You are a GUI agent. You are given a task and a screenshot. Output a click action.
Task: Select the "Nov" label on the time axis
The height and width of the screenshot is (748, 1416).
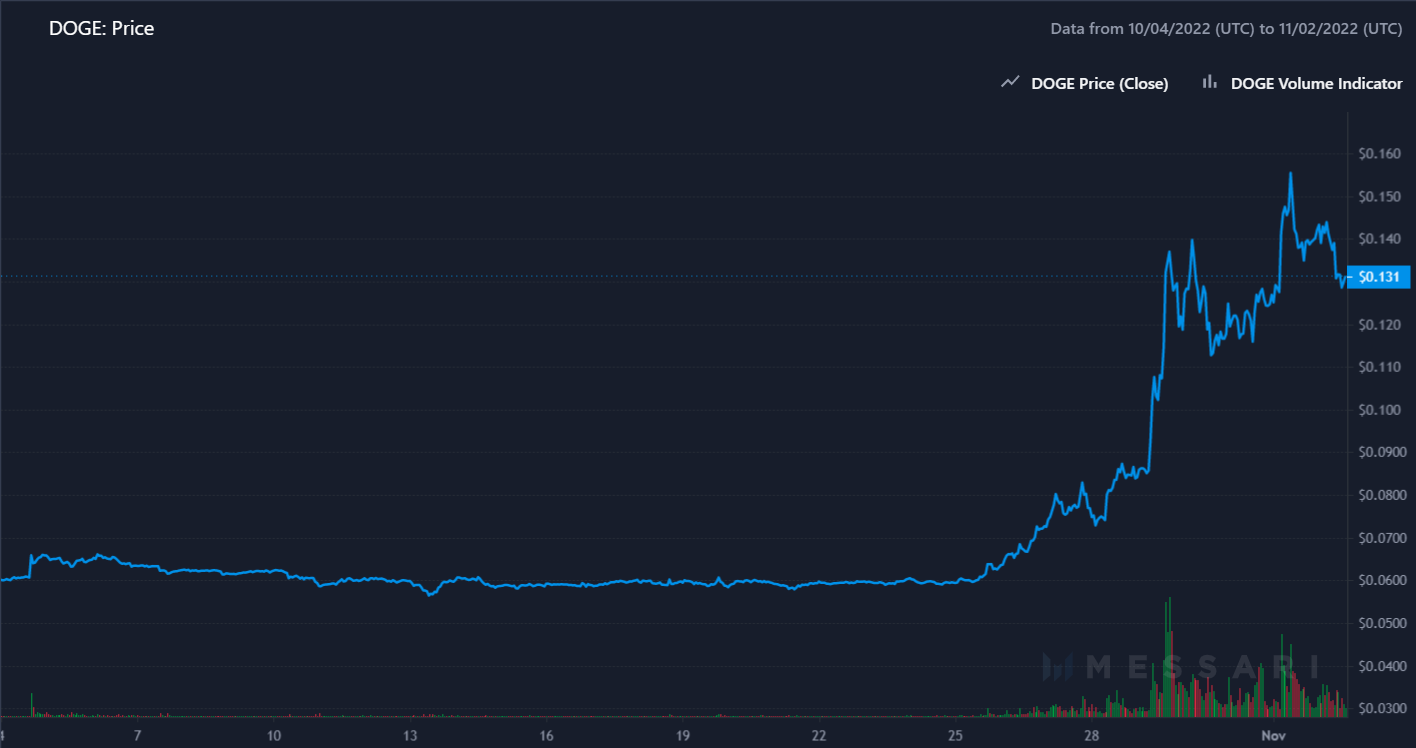(x=1272, y=736)
